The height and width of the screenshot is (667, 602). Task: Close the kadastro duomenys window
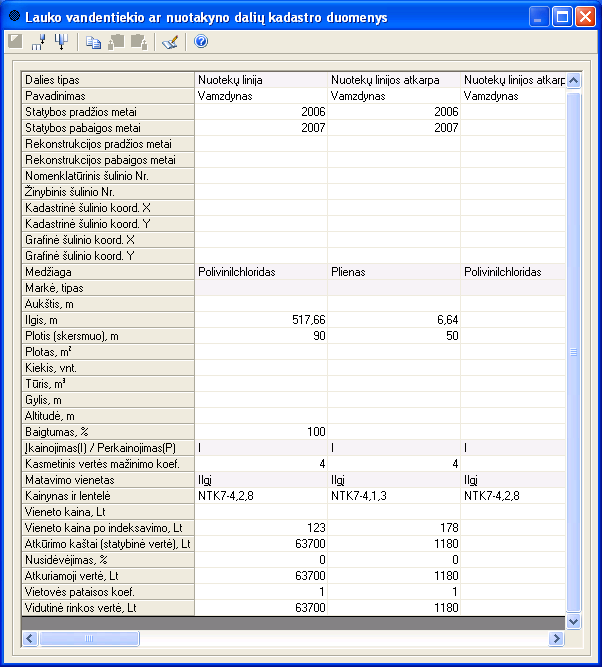(585, 17)
